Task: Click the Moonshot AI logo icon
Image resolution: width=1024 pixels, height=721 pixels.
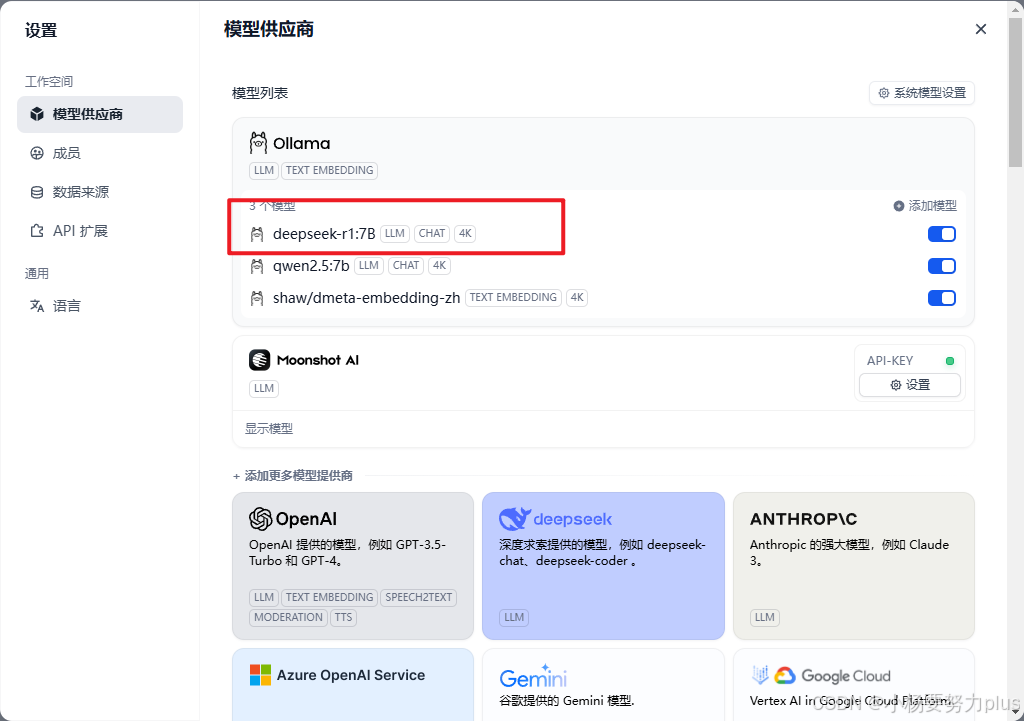Action: coord(259,360)
